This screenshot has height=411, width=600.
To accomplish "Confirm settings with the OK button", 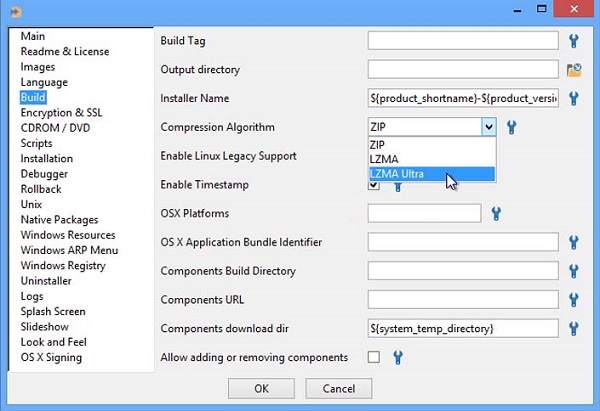I will click(x=261, y=388).
